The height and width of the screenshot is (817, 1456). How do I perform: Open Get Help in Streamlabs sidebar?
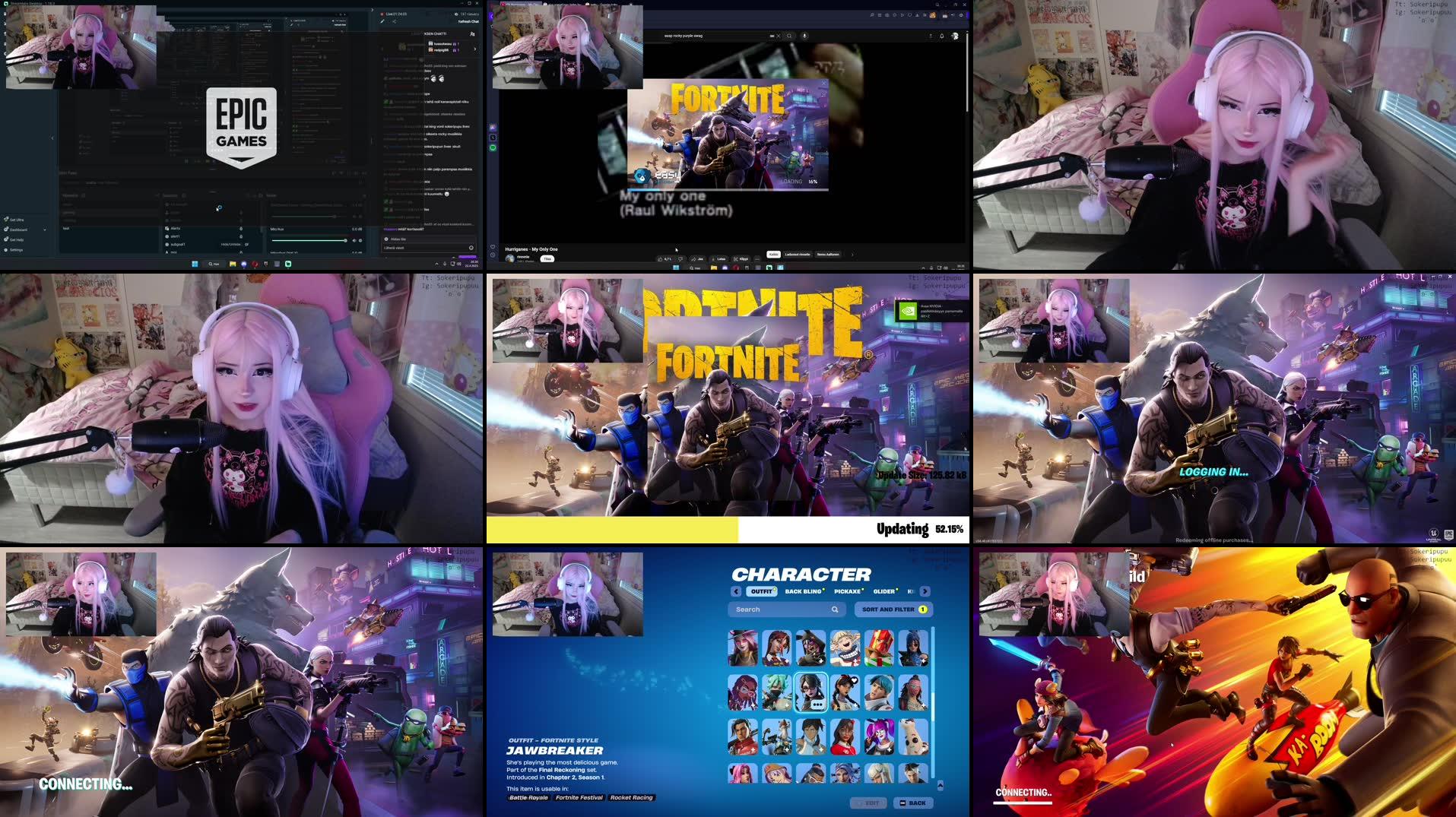(14, 239)
